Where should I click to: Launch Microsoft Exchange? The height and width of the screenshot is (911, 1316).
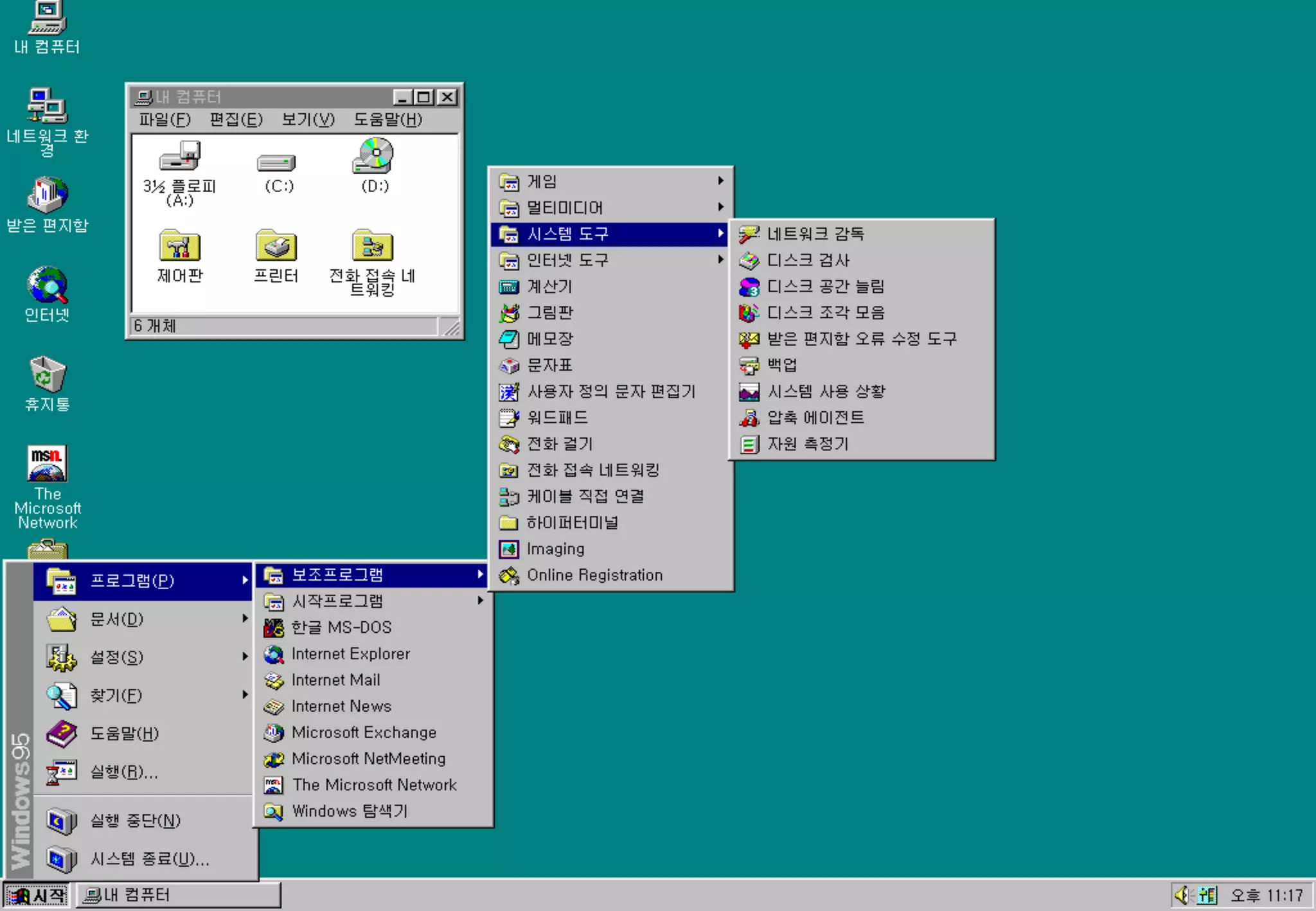coord(374,732)
